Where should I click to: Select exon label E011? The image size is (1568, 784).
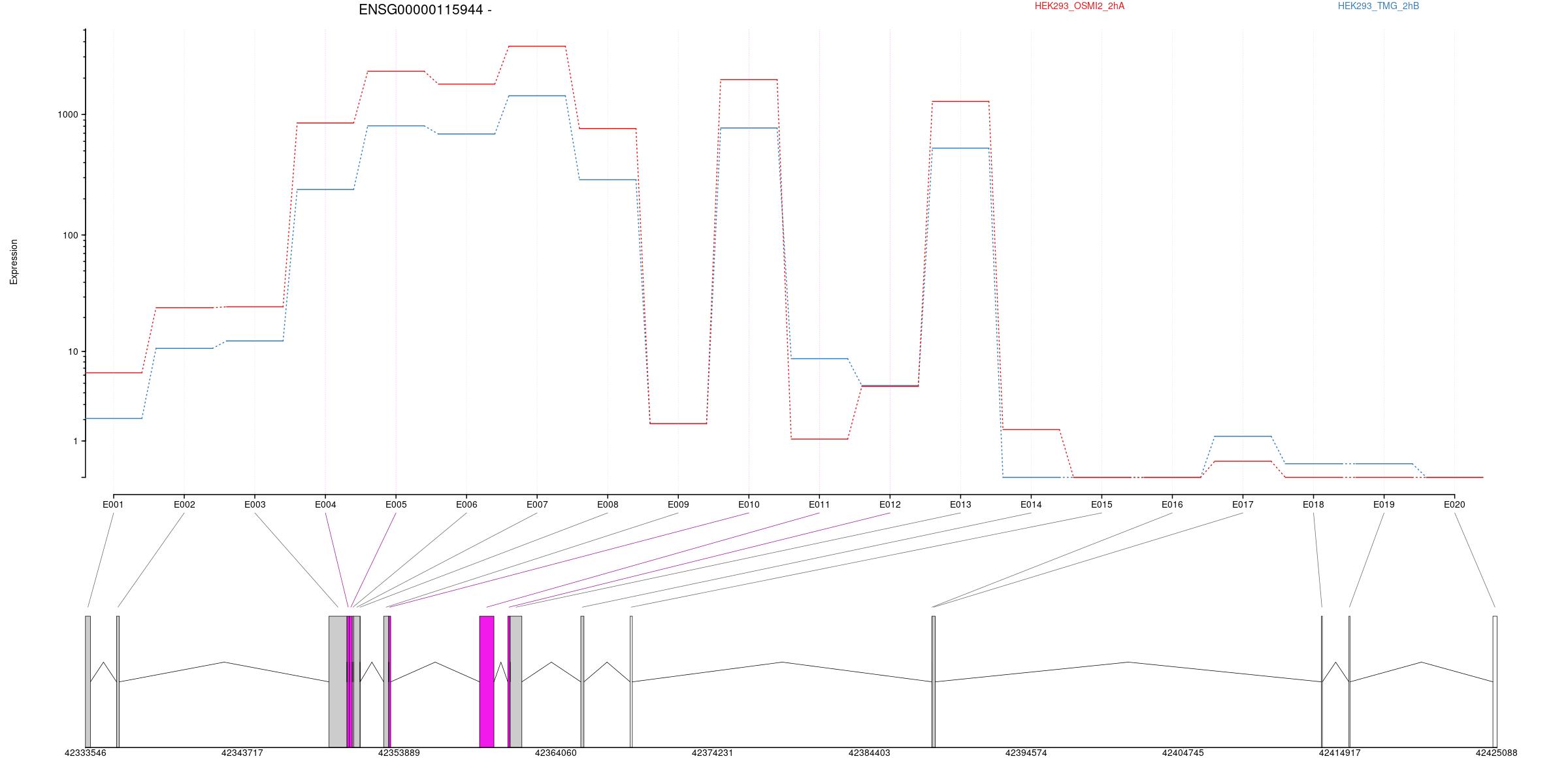coord(819,504)
